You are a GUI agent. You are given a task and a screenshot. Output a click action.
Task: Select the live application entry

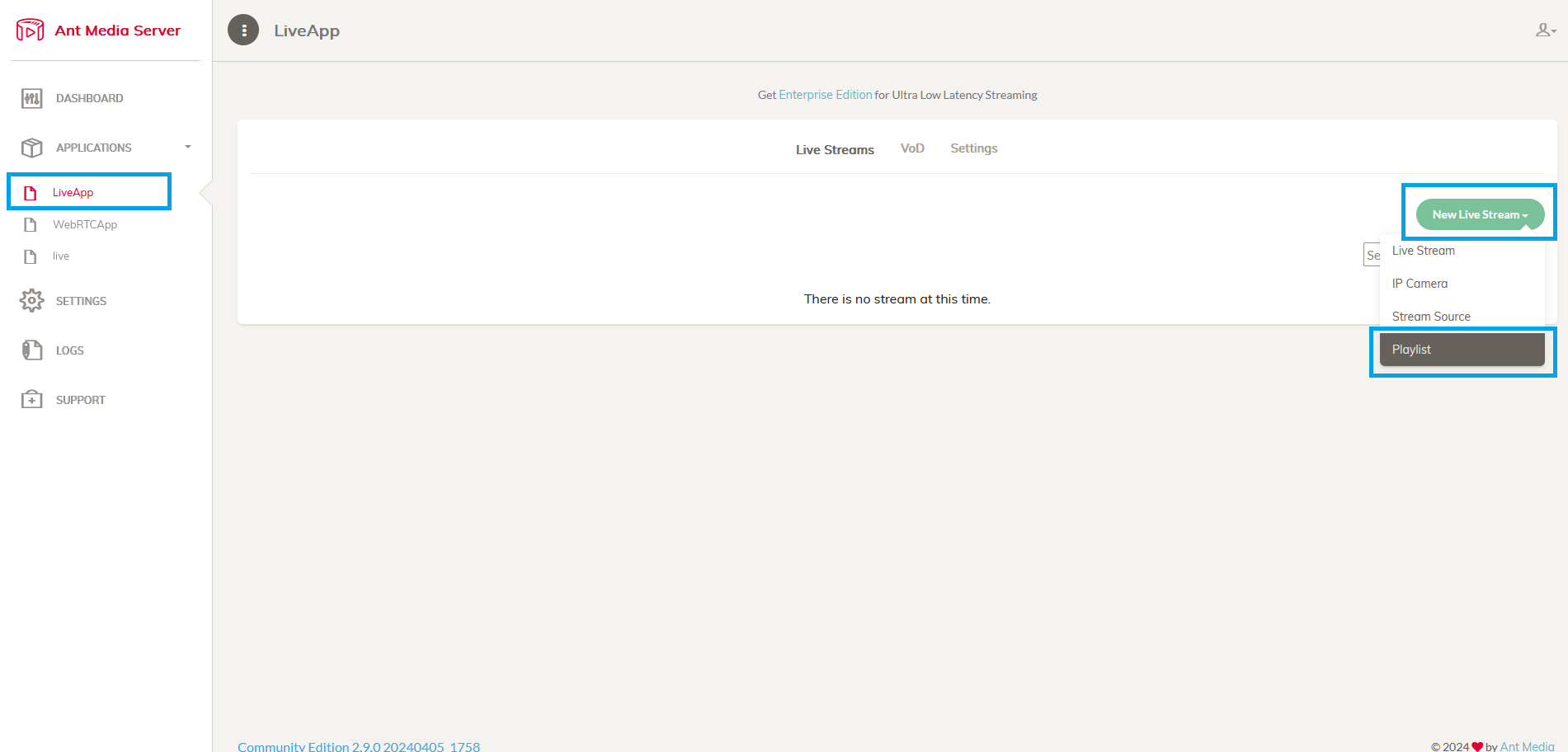pyautogui.click(x=61, y=256)
